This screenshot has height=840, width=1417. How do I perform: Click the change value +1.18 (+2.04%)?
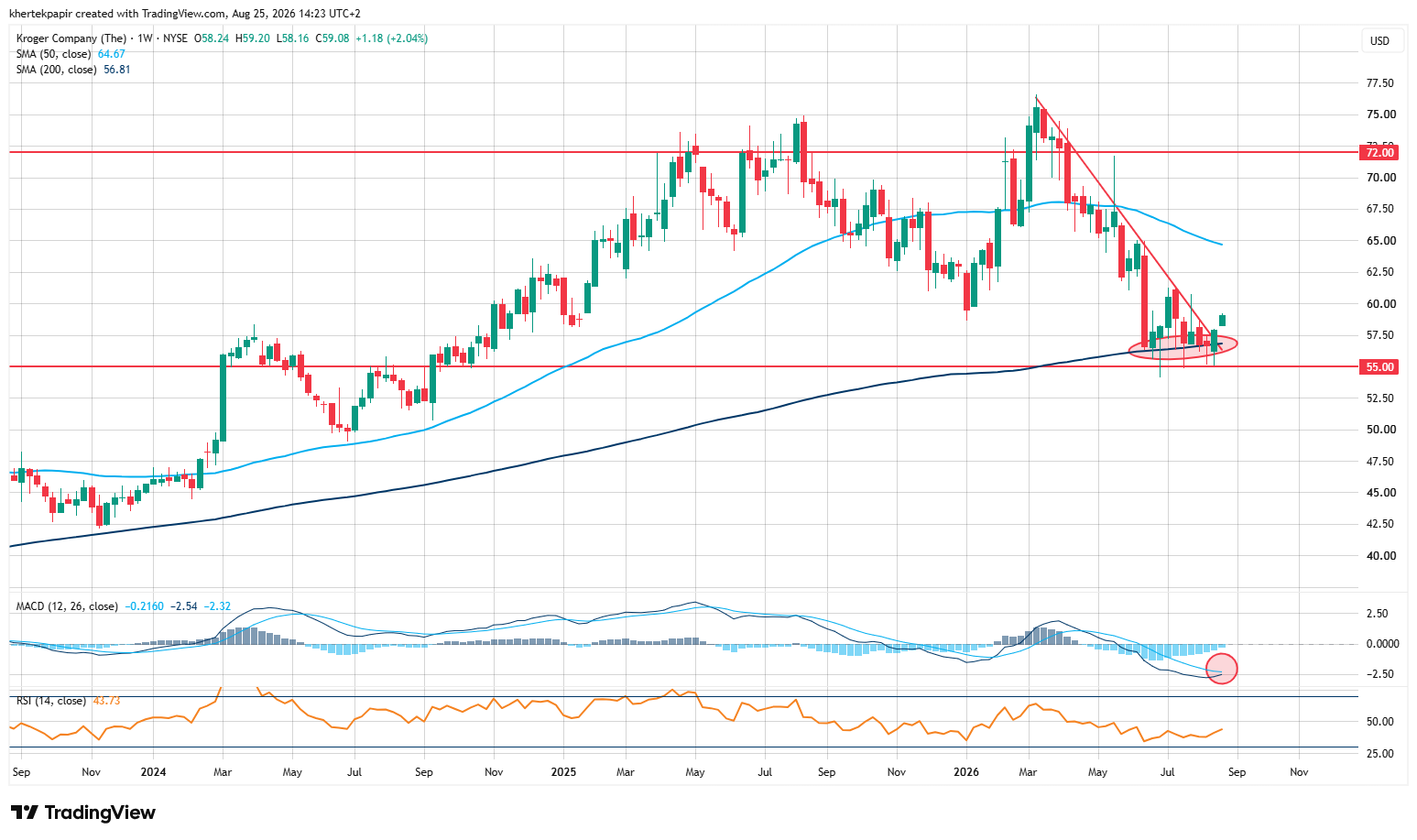(x=391, y=38)
